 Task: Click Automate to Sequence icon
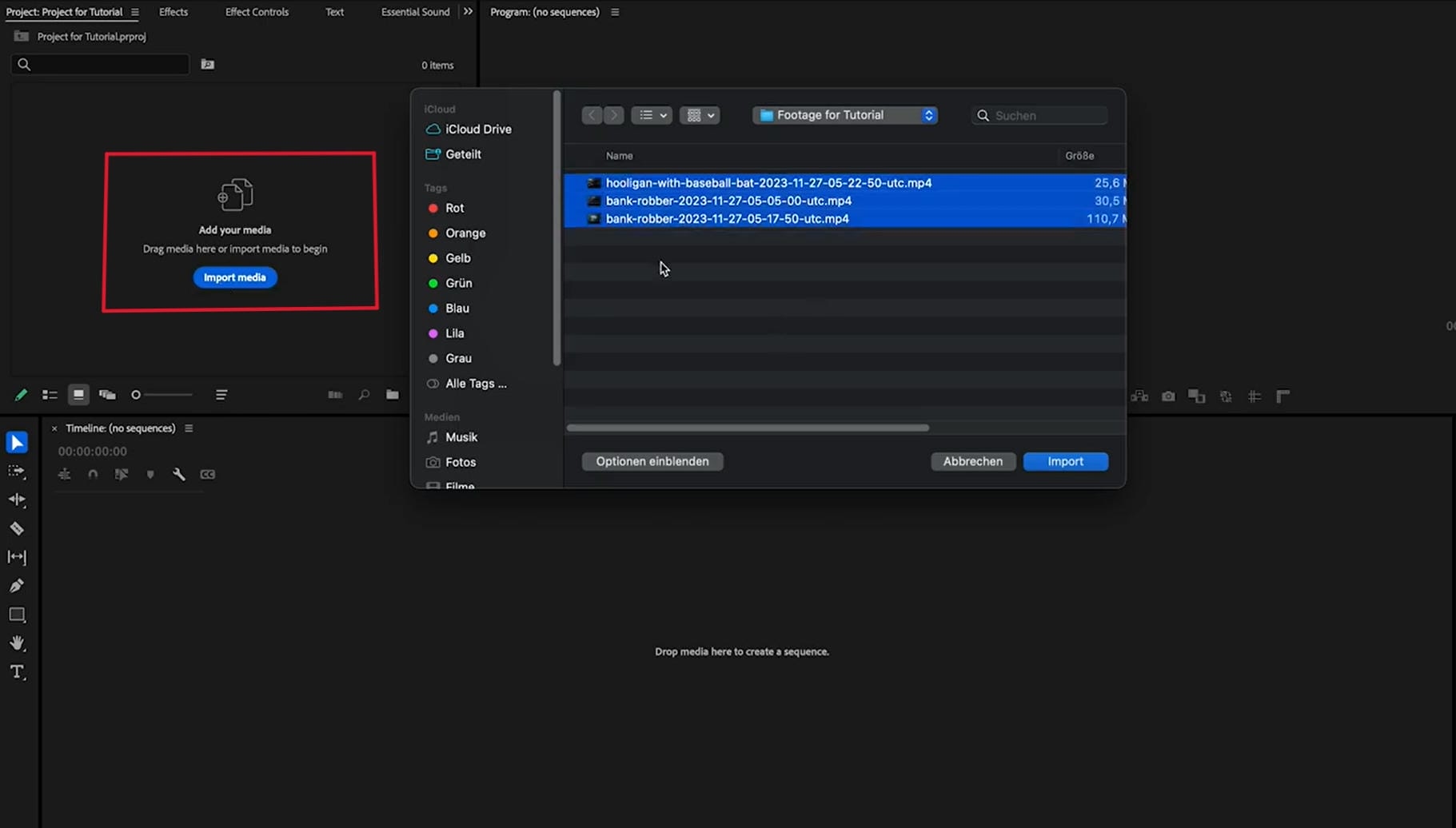click(335, 395)
